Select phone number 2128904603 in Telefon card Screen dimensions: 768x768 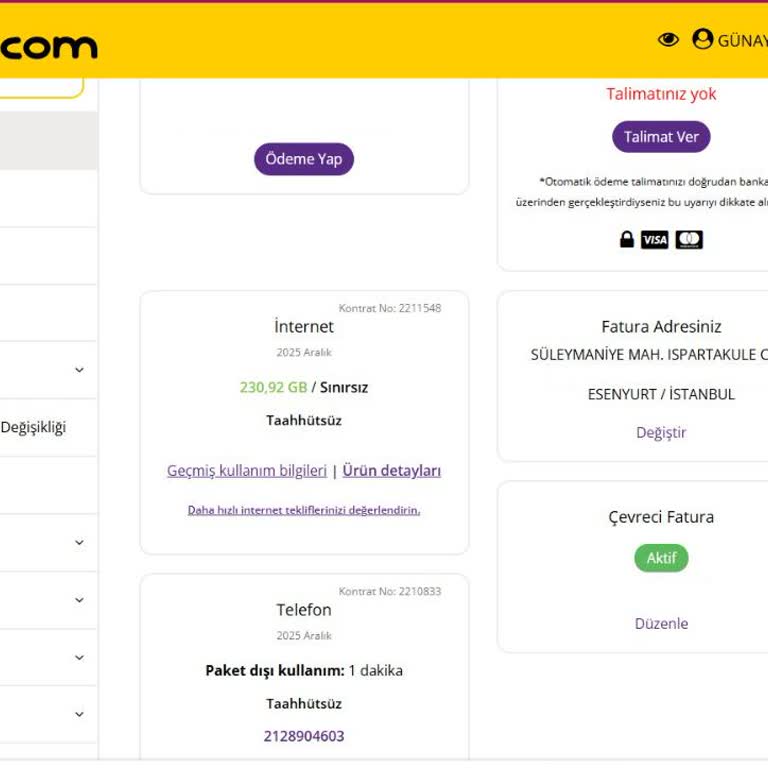[304, 736]
